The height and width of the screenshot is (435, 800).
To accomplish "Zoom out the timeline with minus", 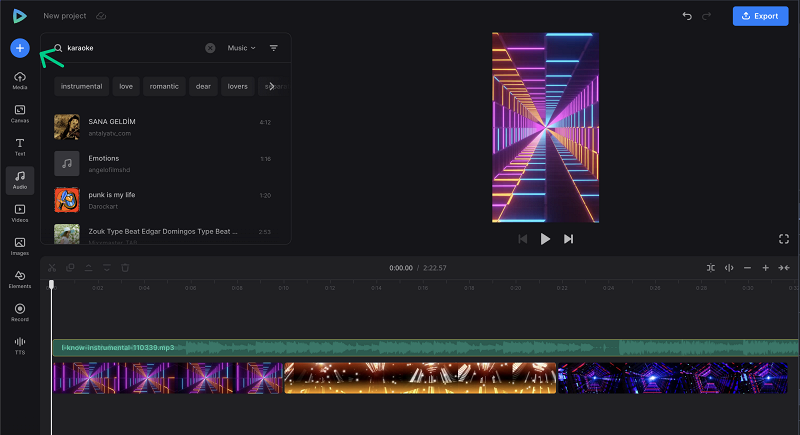I will point(747,268).
